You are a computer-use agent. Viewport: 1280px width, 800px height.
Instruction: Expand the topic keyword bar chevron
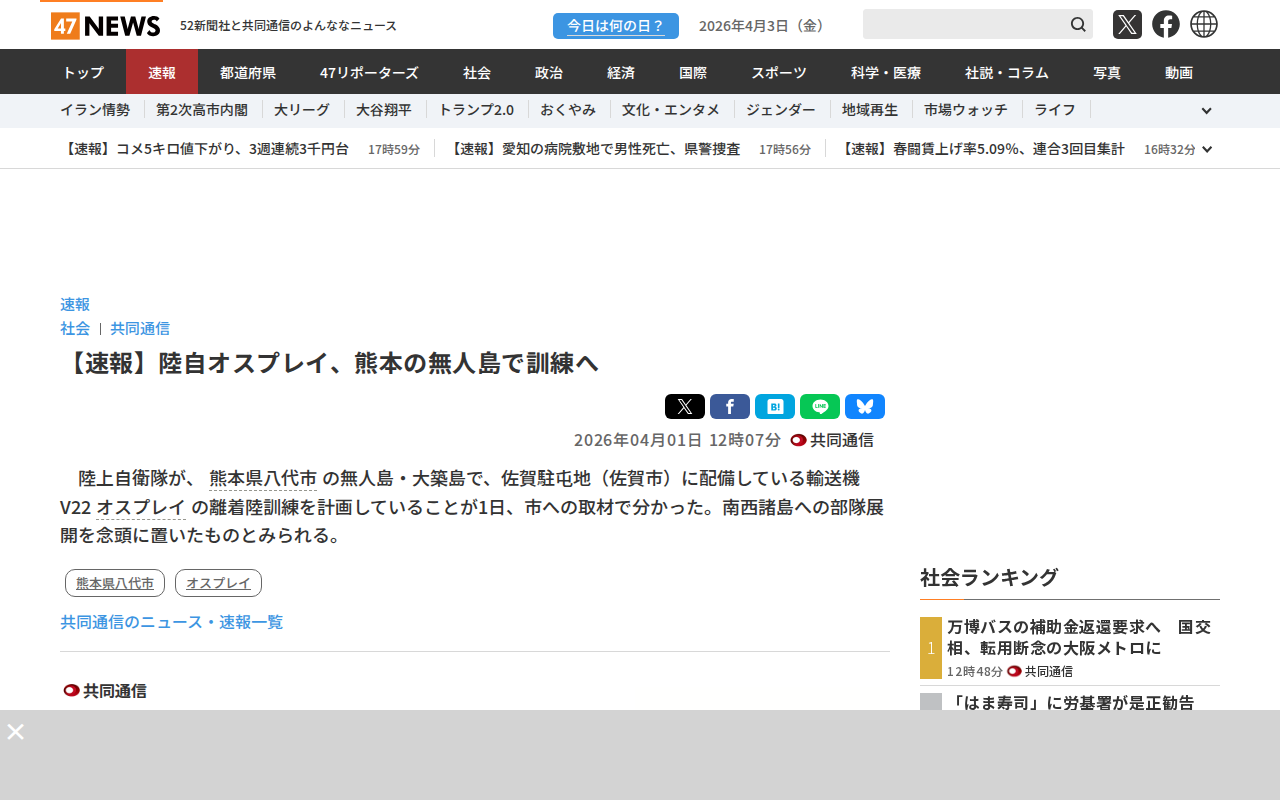pos(1206,111)
